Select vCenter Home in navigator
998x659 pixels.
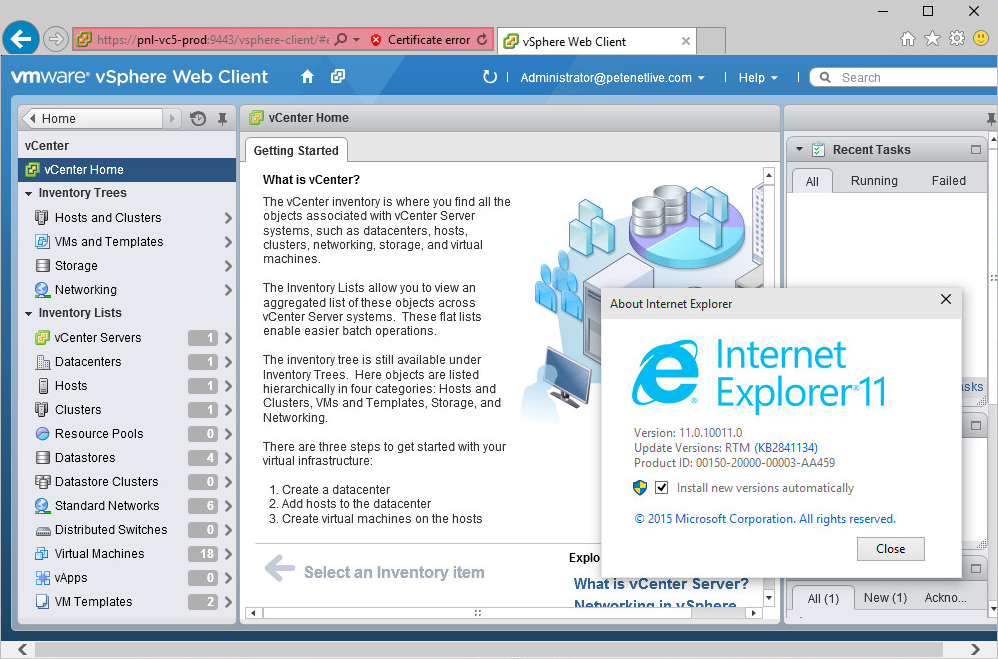tap(127, 169)
